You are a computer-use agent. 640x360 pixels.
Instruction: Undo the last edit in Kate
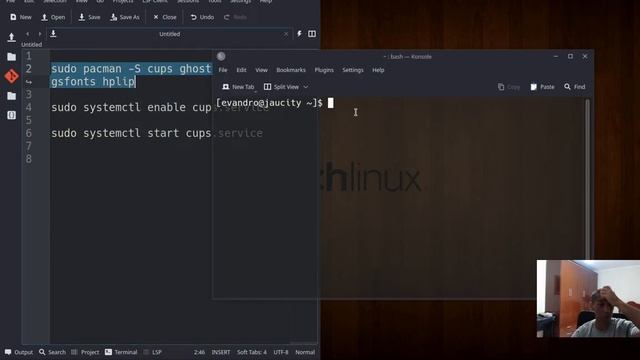202,17
